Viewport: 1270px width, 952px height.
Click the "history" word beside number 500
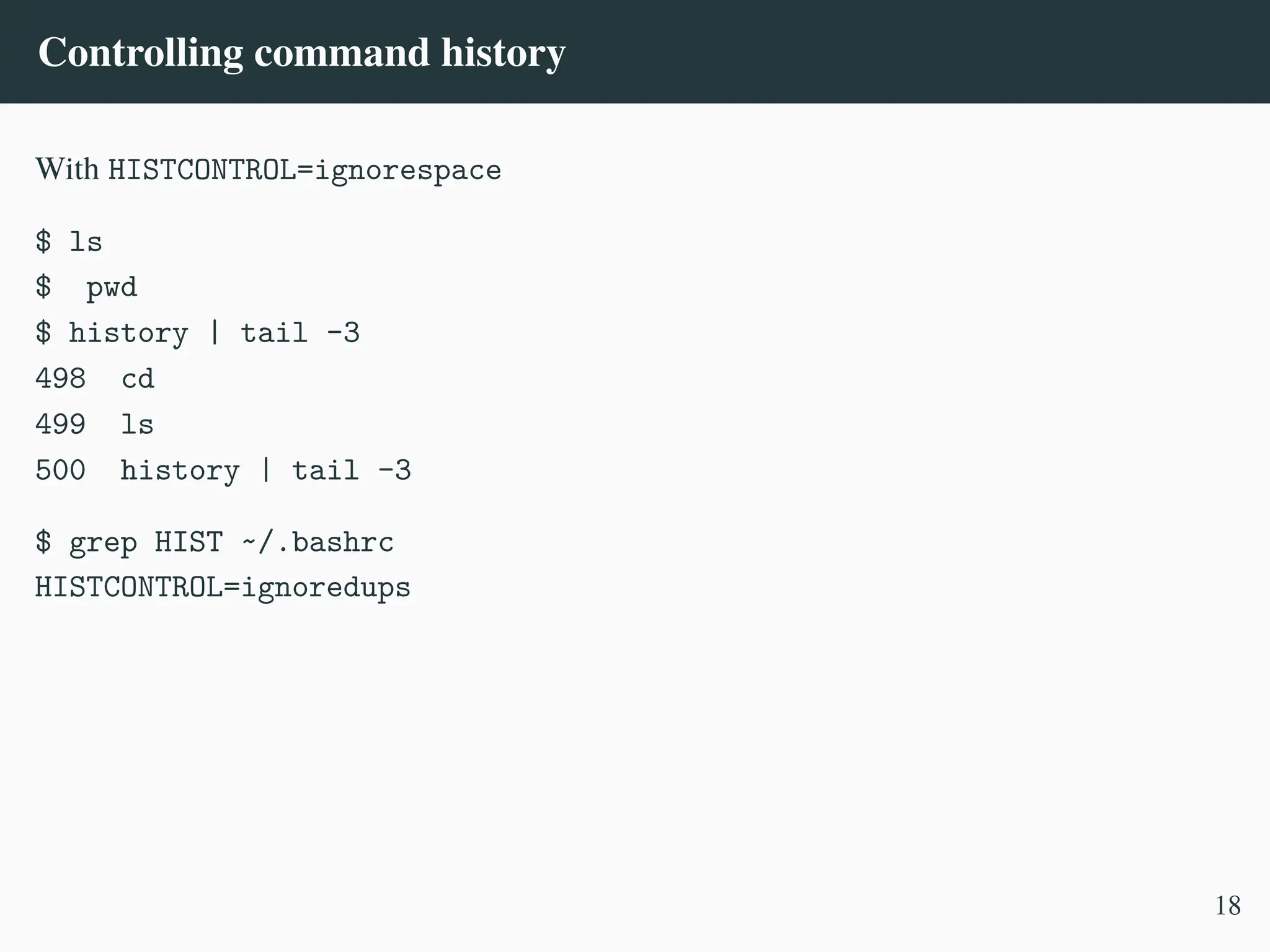click(x=180, y=470)
